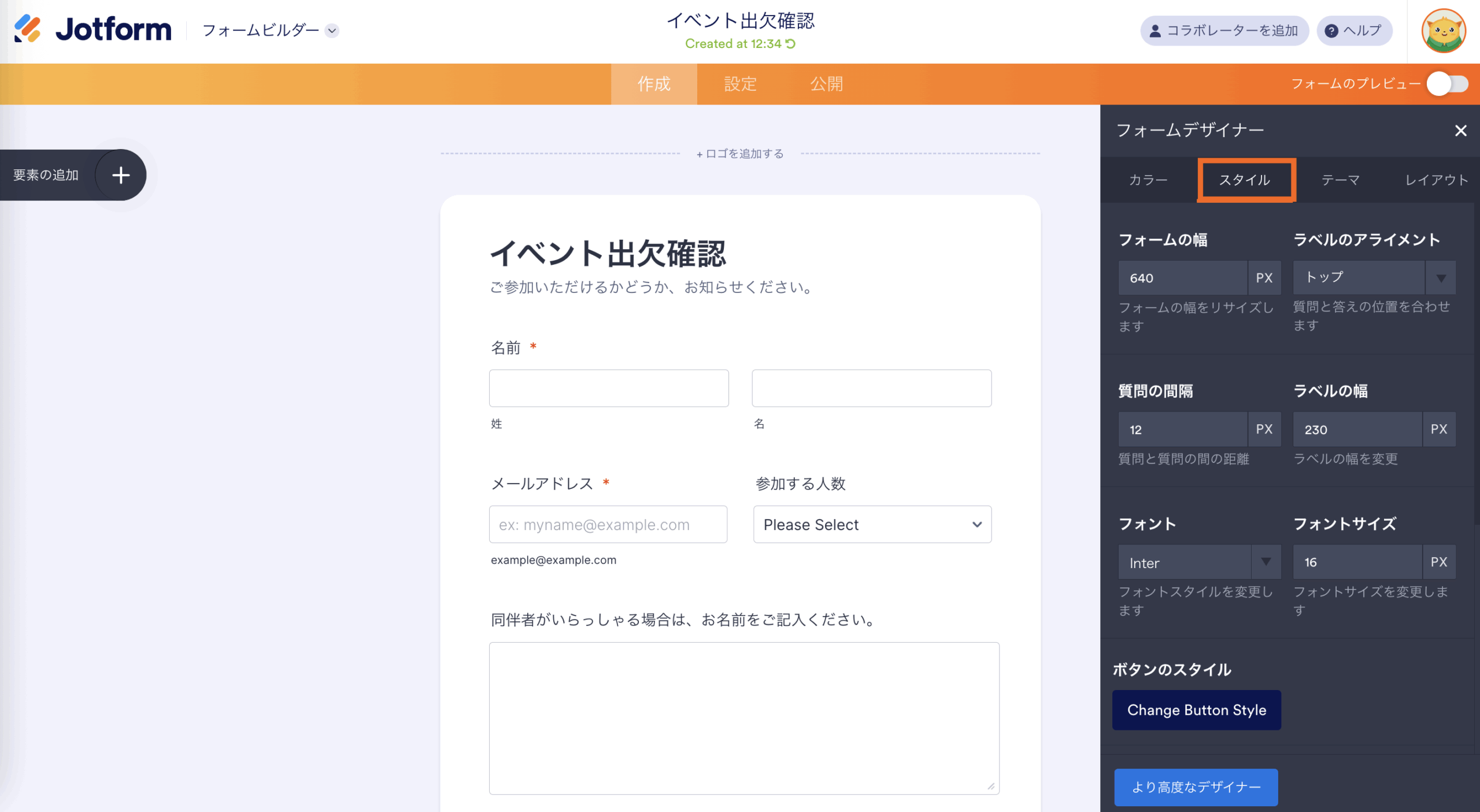This screenshot has width=1480, height=812.
Task: Click the add collaborator person icon
Action: [x=1155, y=31]
